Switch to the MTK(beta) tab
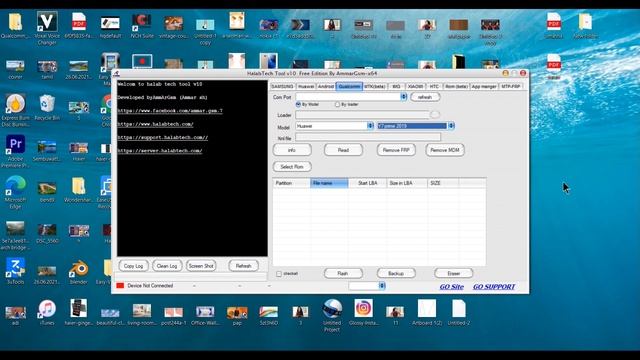 click(x=375, y=87)
